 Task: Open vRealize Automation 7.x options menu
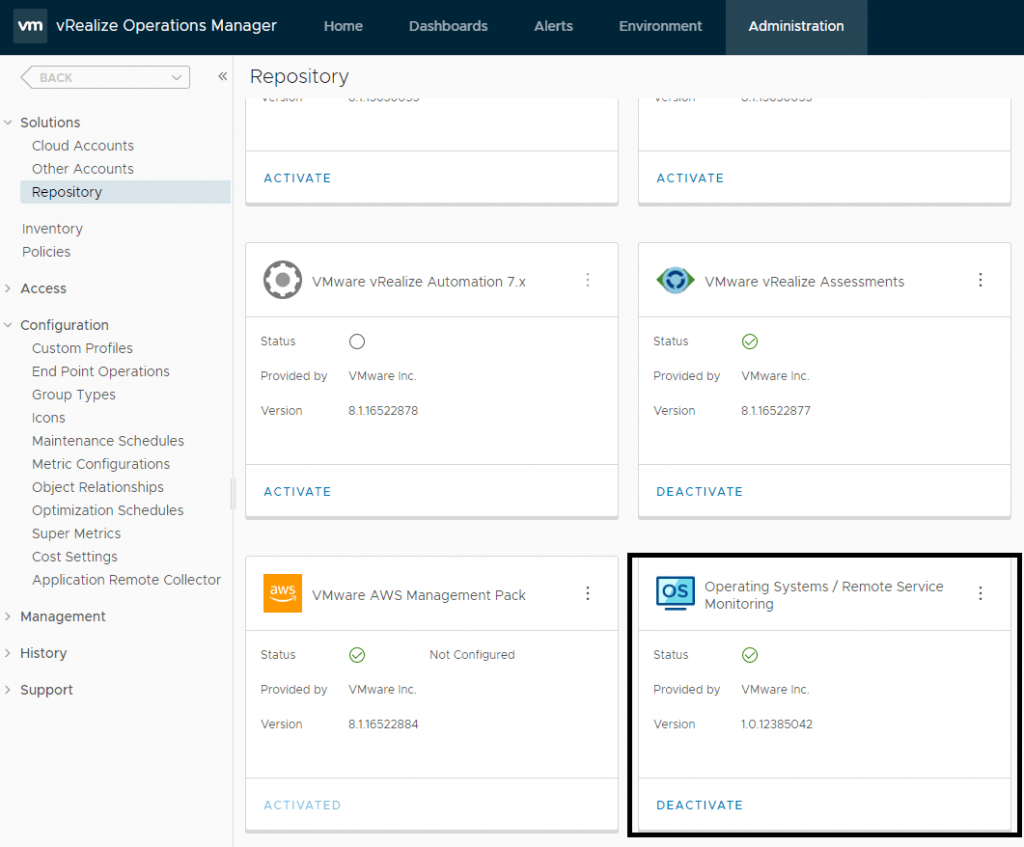pyautogui.click(x=588, y=280)
